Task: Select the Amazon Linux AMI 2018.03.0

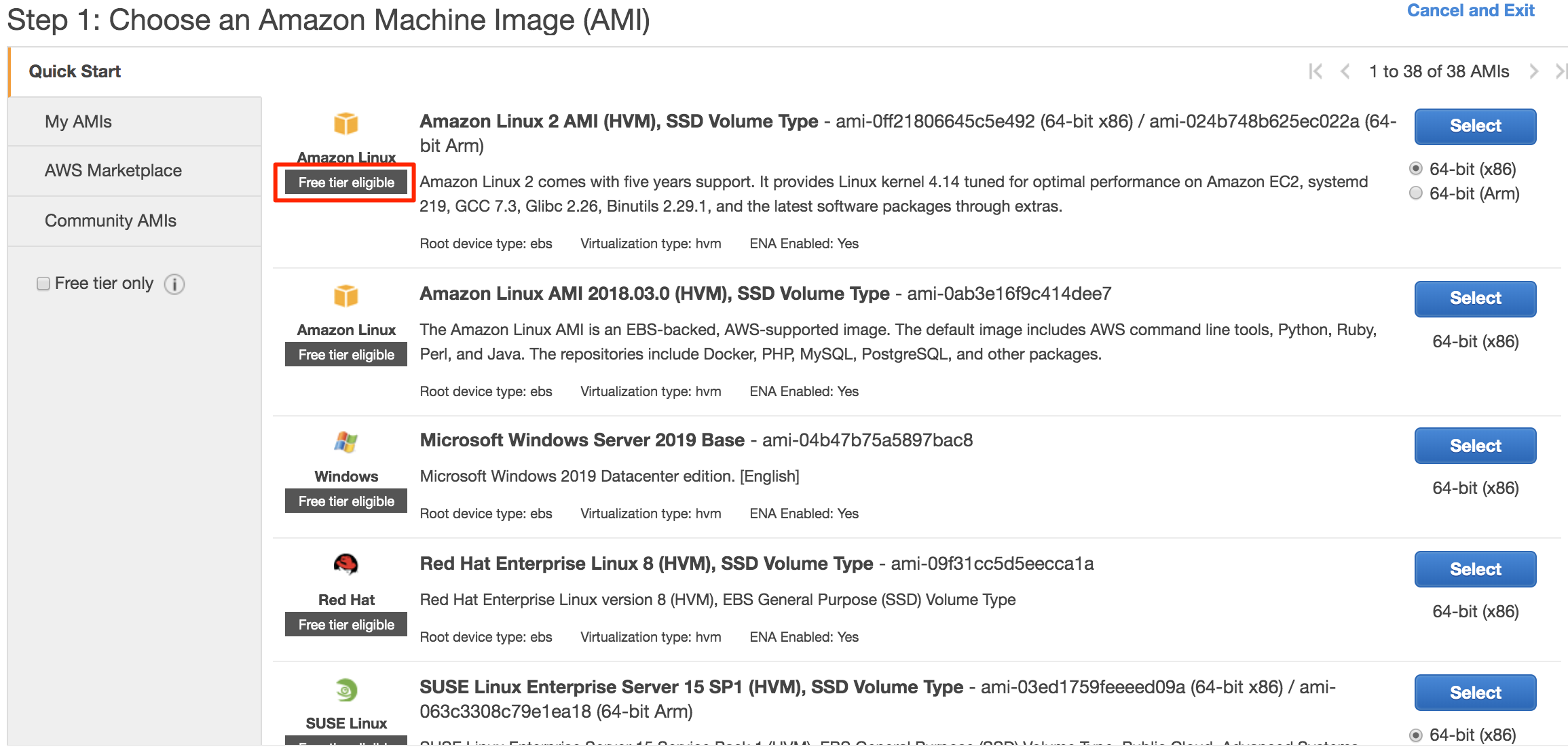Action: tap(1475, 298)
